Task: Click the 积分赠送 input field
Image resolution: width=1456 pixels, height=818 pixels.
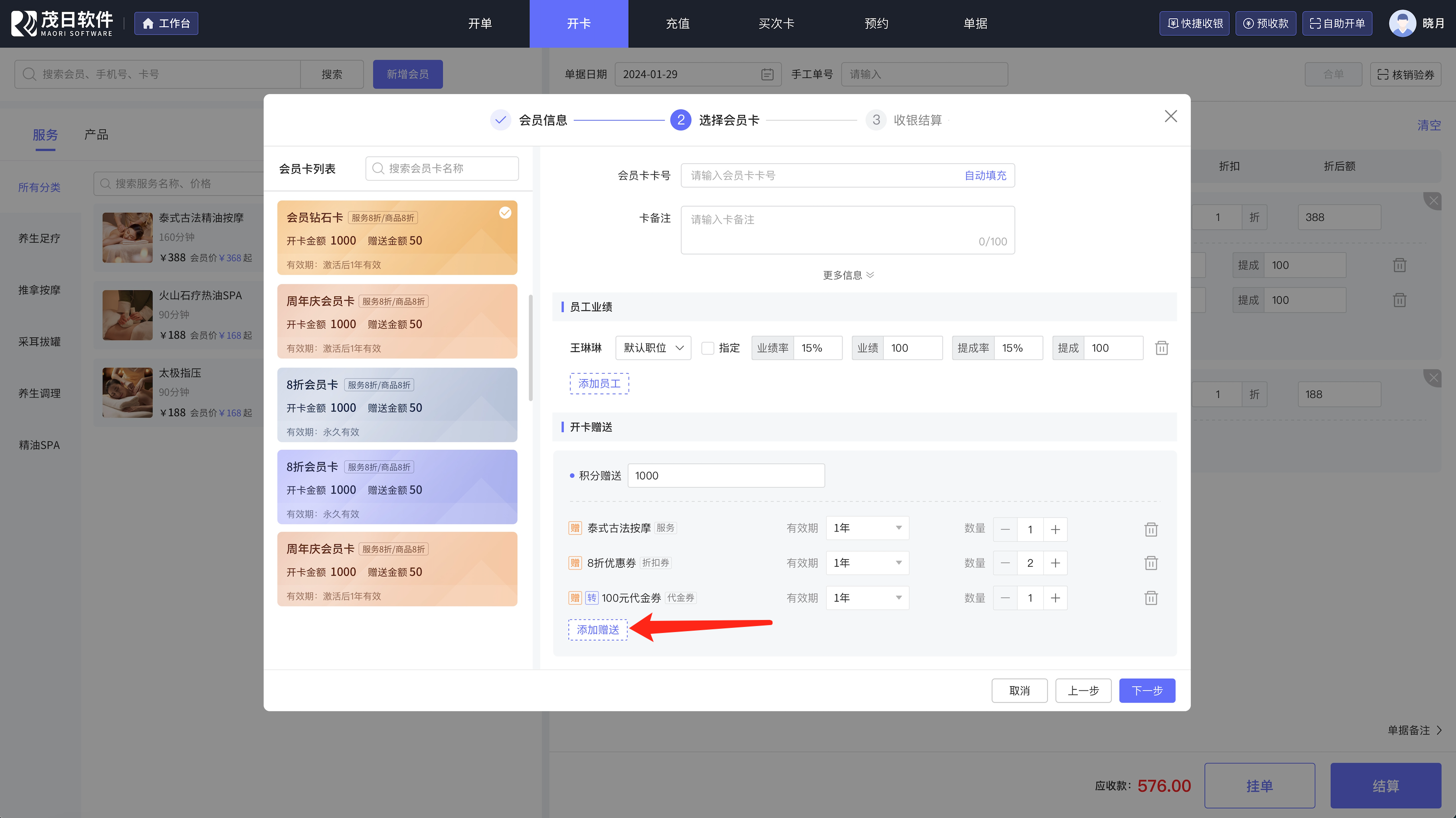Action: pyautogui.click(x=726, y=475)
